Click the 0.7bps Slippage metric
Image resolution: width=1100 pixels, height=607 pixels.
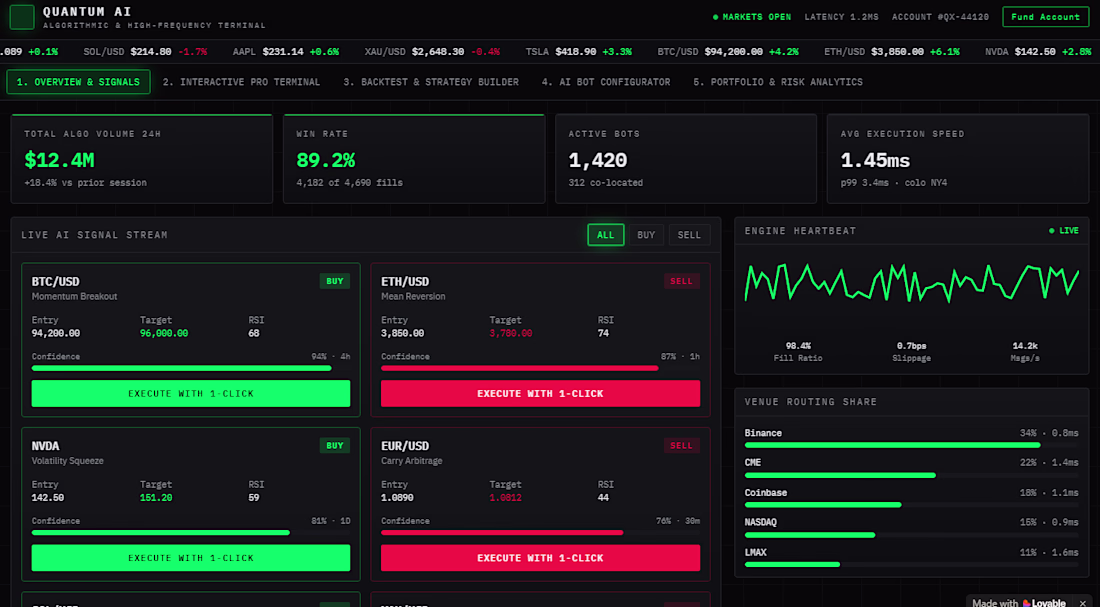click(x=913, y=352)
